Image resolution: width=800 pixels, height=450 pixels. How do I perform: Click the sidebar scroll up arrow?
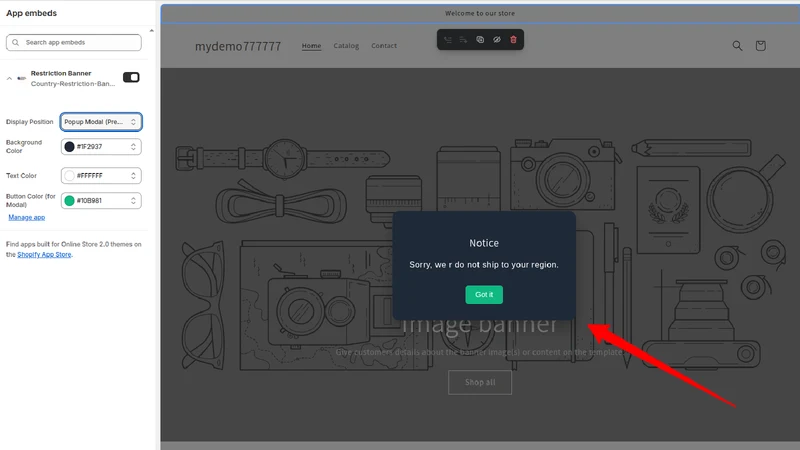click(x=152, y=31)
